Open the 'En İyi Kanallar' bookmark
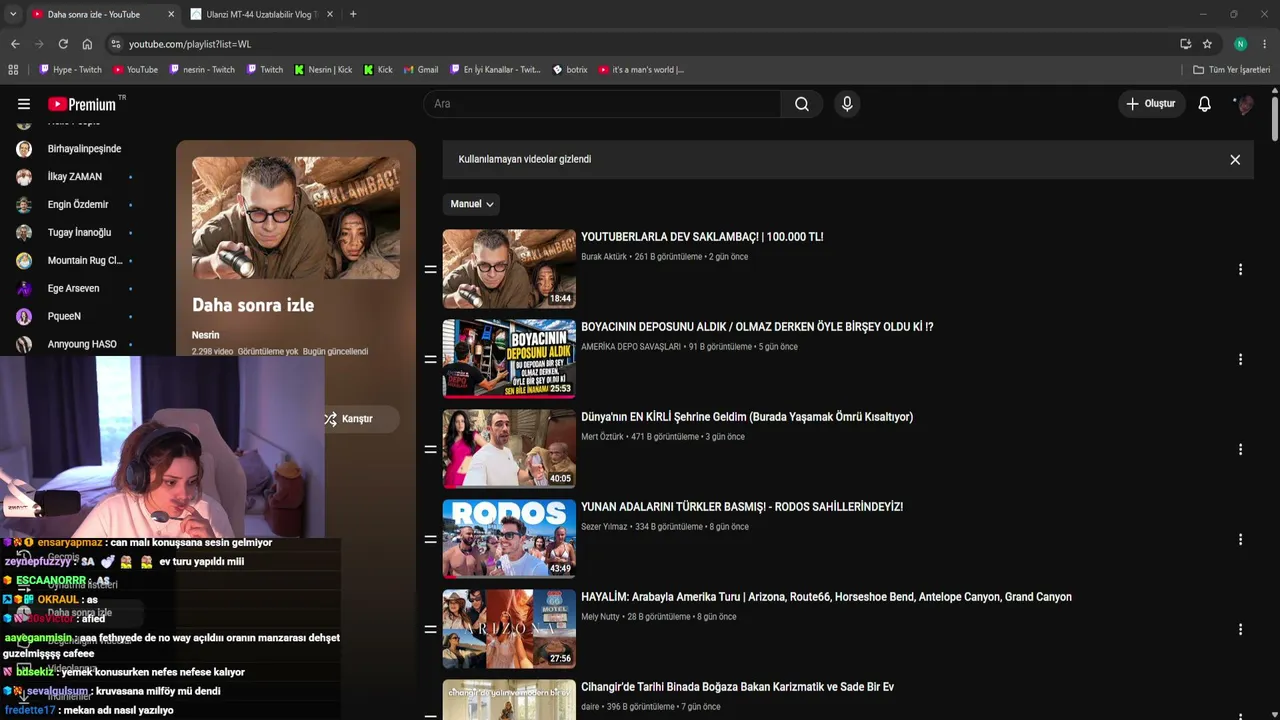1280x720 pixels. click(x=494, y=70)
